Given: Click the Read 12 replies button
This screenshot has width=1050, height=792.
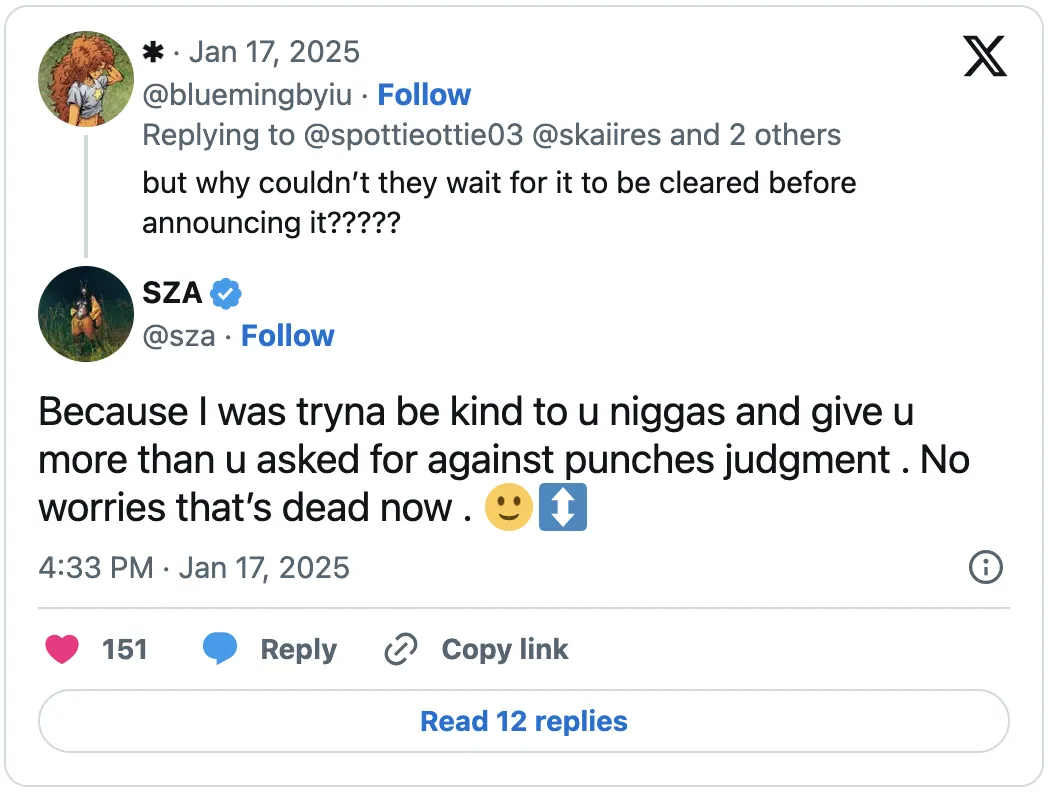Looking at the screenshot, I should coord(524,721).
